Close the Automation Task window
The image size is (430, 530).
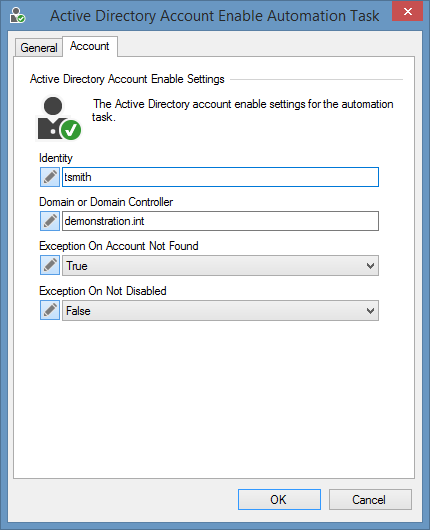click(407, 11)
